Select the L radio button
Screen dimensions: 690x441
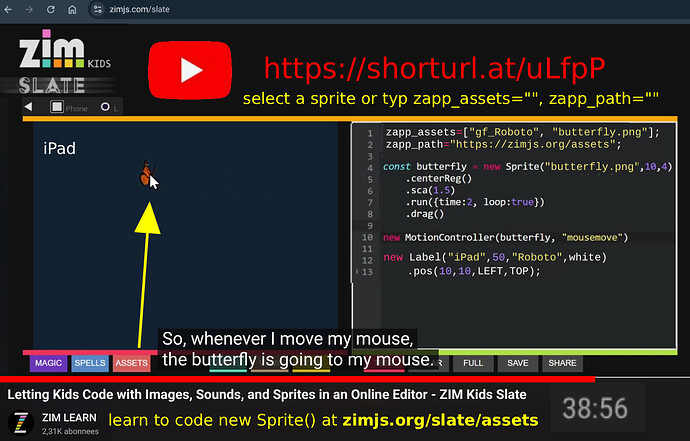click(x=105, y=107)
